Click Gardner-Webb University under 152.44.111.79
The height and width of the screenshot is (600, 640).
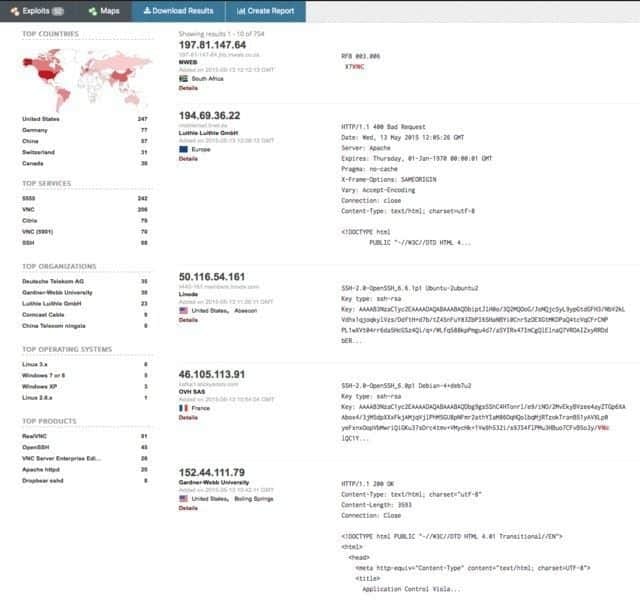click(x=214, y=482)
